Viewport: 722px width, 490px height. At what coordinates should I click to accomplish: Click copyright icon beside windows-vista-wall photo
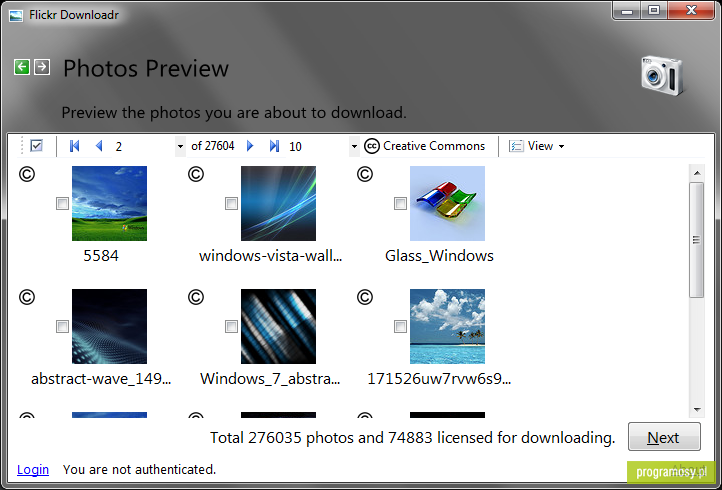click(x=196, y=175)
